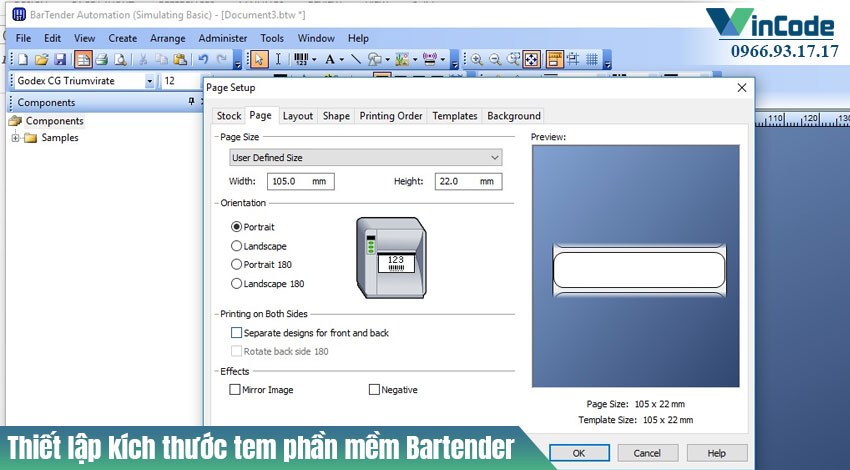
Task: Switch to the Layout tab
Action: pyautogui.click(x=298, y=116)
